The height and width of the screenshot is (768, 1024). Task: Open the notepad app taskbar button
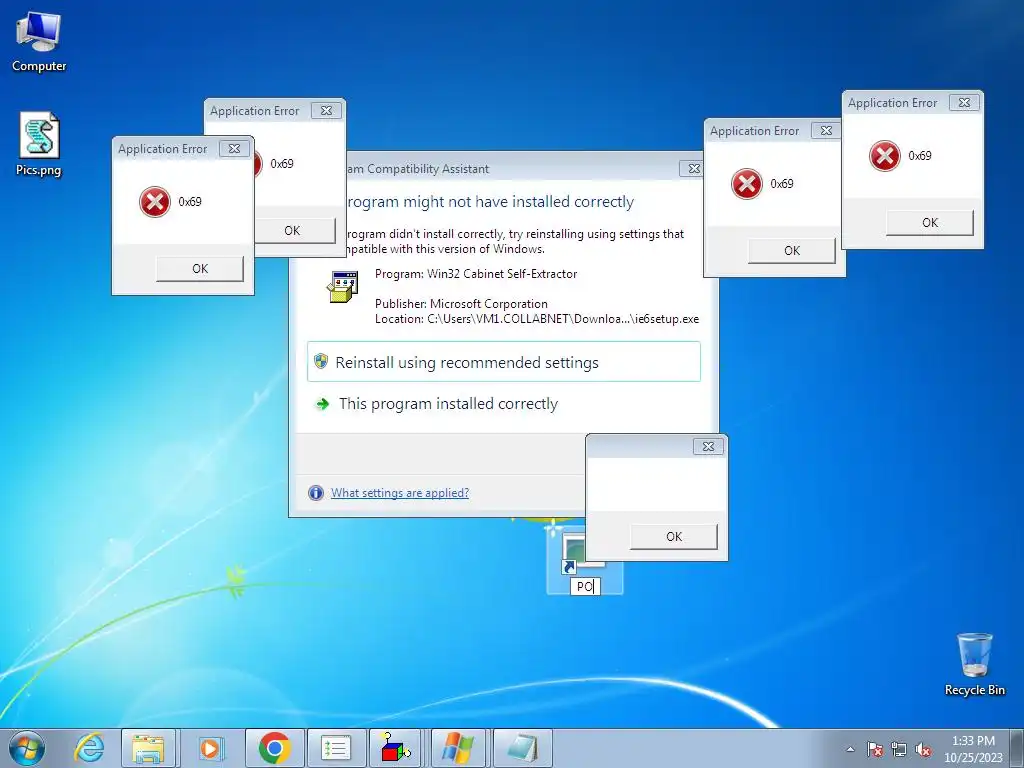pos(522,748)
